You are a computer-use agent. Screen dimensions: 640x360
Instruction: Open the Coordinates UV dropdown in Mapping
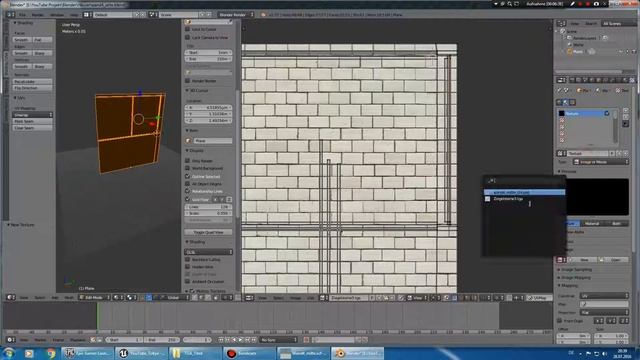pyautogui.click(x=604, y=296)
